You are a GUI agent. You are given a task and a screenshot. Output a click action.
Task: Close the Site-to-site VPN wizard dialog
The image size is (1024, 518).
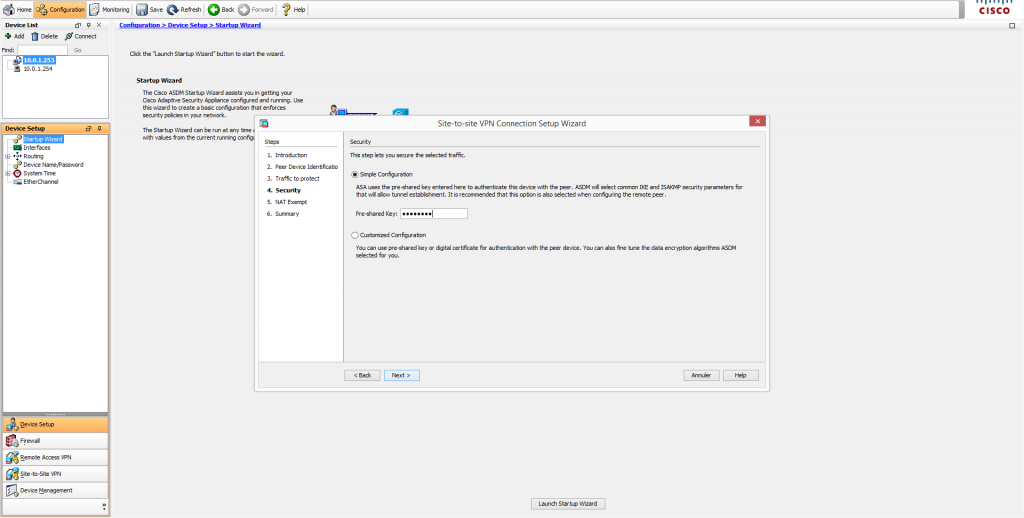pos(758,121)
